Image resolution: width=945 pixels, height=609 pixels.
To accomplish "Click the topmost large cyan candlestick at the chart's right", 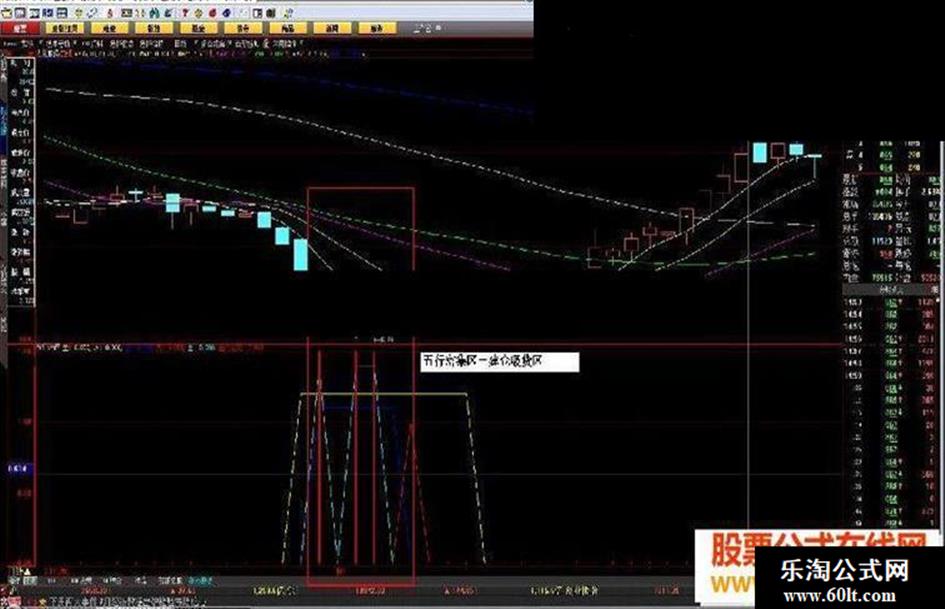I will (x=759, y=153).
